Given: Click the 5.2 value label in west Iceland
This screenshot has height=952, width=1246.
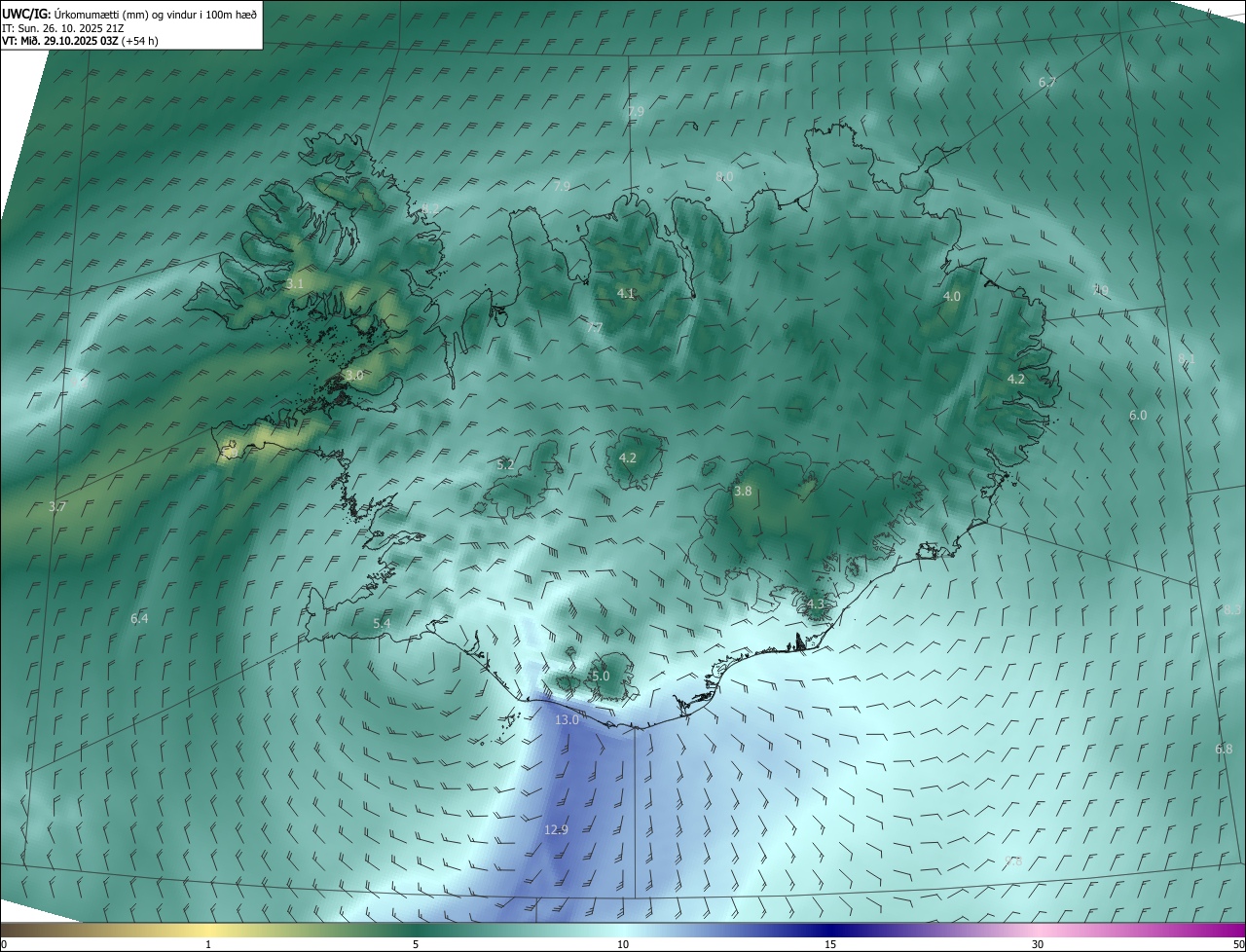Looking at the screenshot, I should pyautogui.click(x=505, y=464).
